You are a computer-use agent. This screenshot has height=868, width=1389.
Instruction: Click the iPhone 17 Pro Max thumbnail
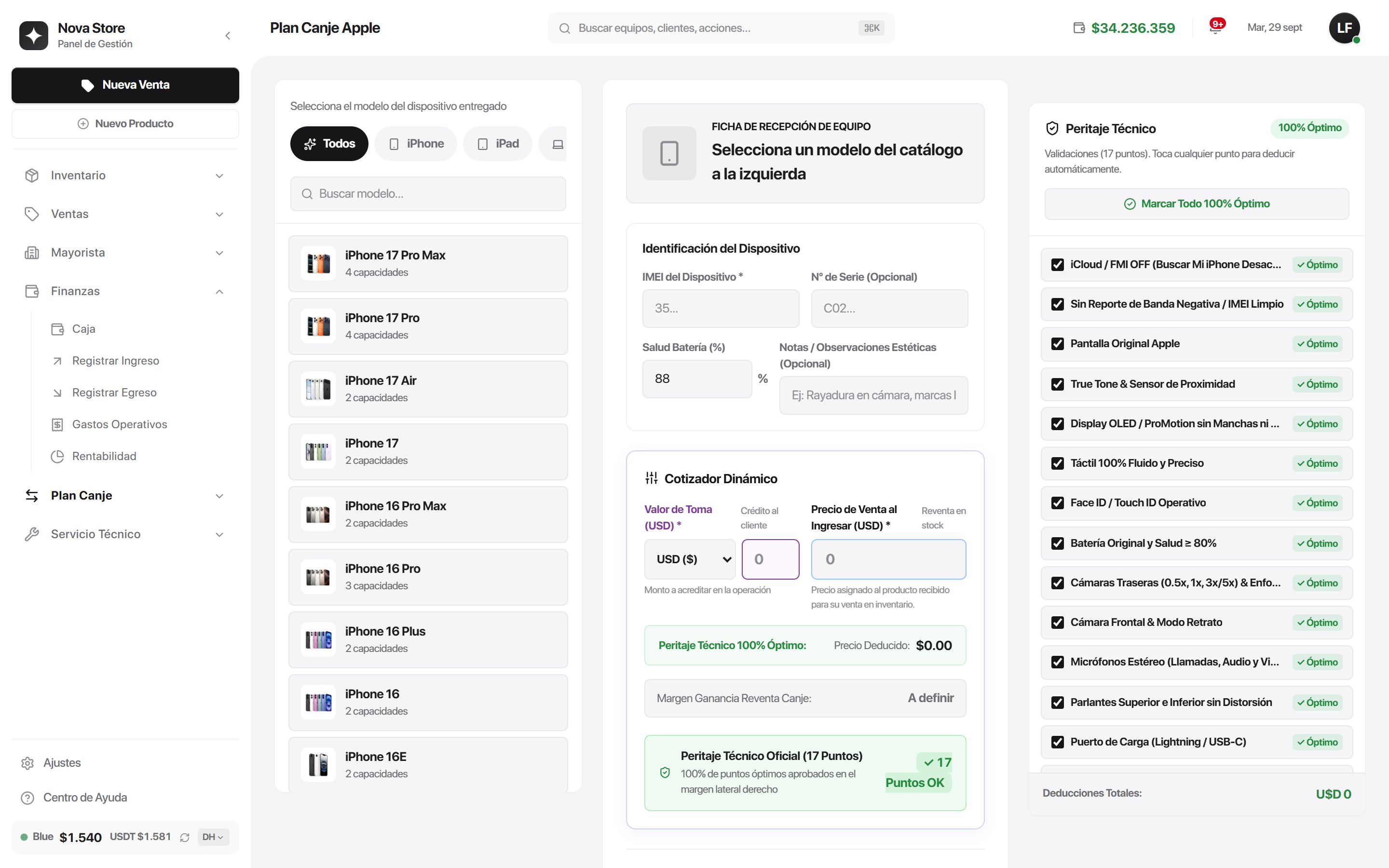pyautogui.click(x=318, y=263)
